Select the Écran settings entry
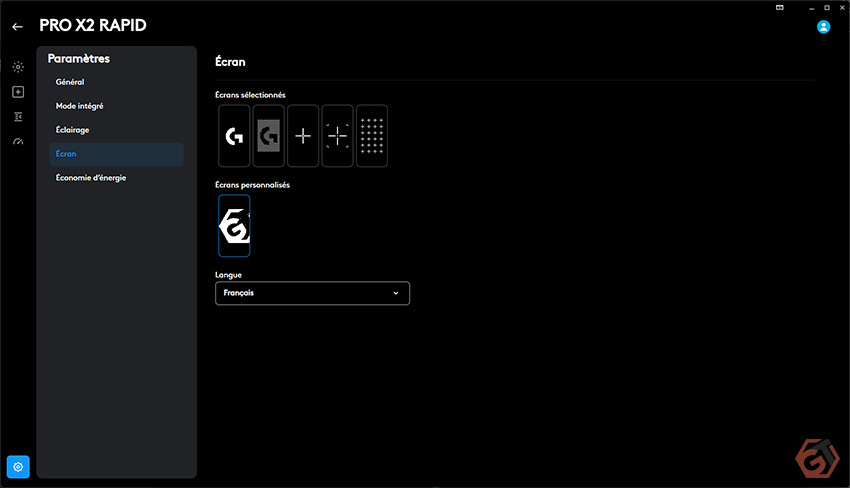This screenshot has height=488, width=850. coord(116,154)
